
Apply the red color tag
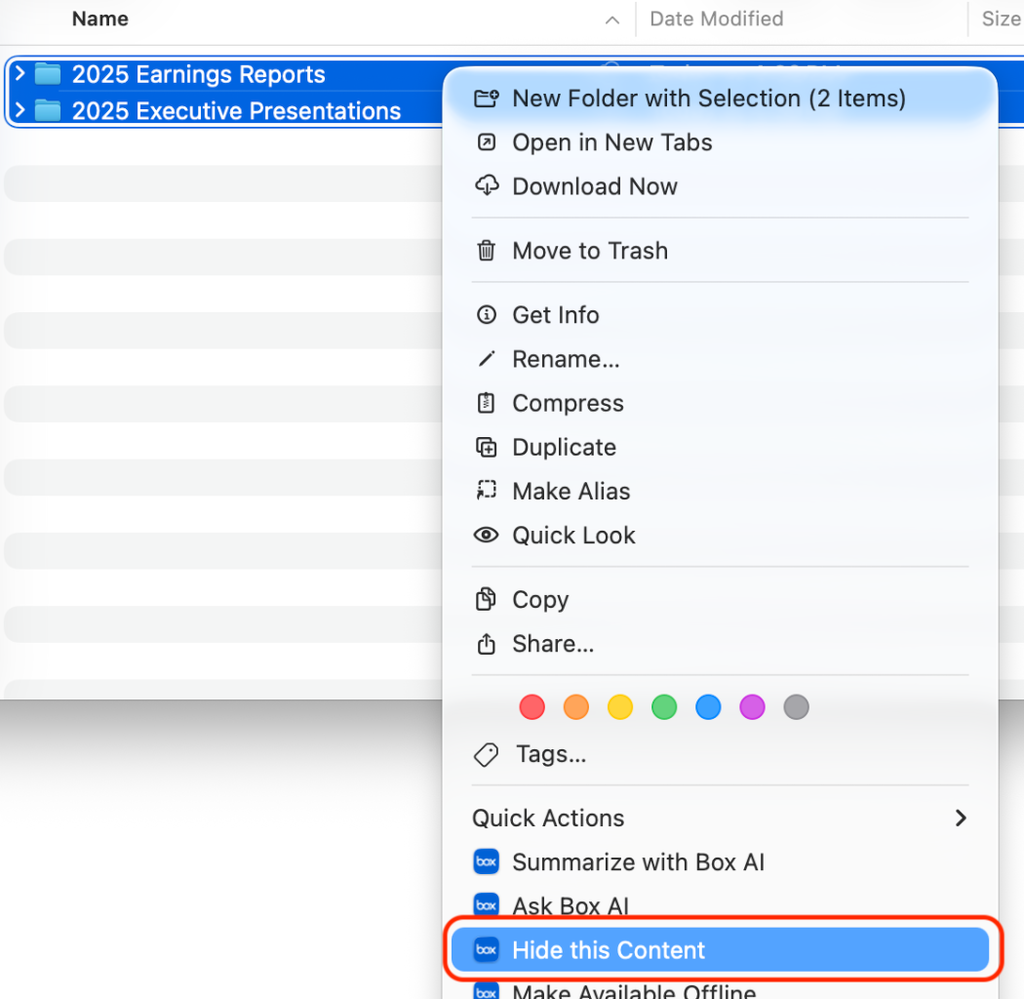pos(532,708)
